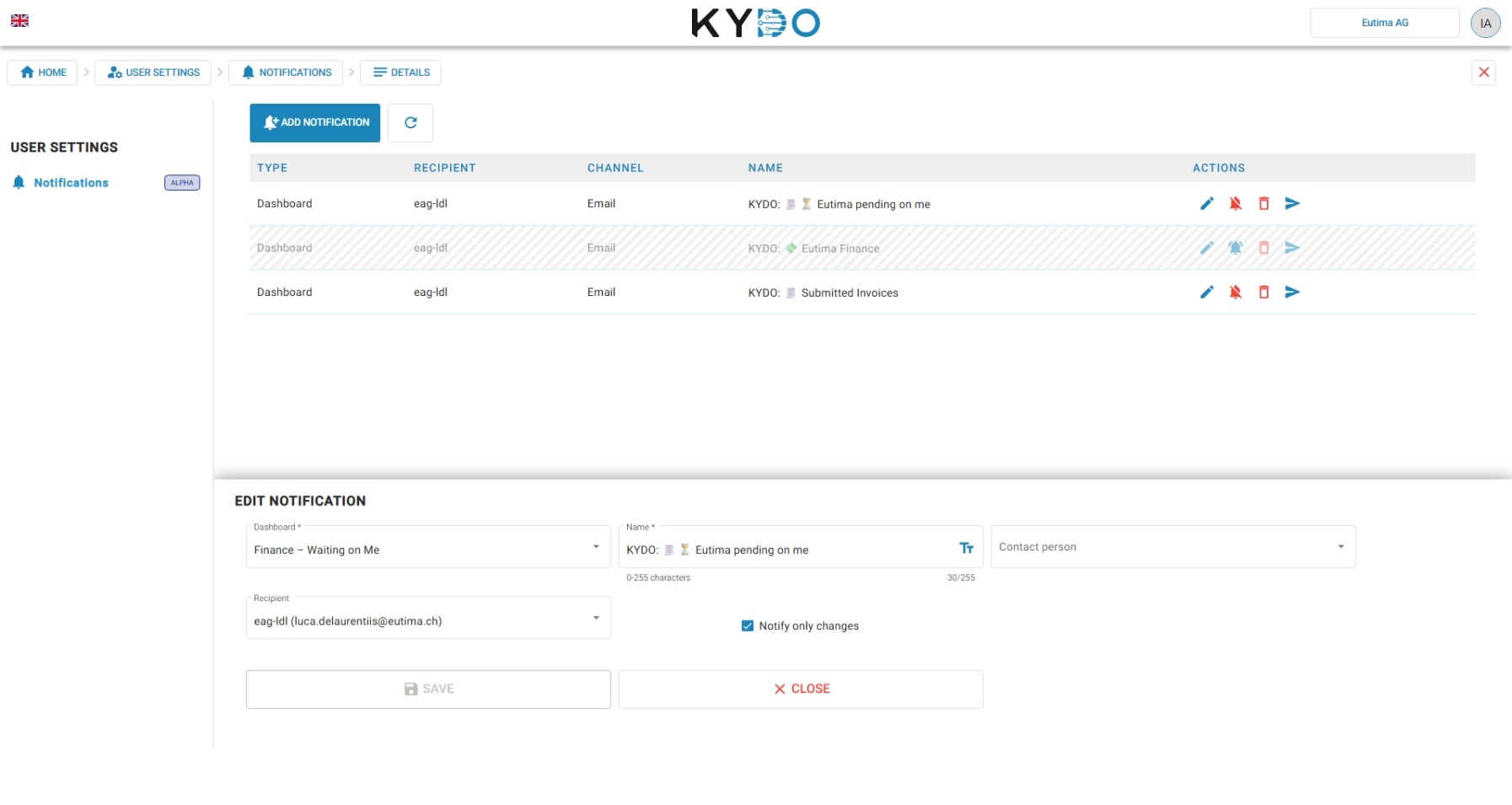Disable the Submitted Invoices notification bell
Image resolution: width=1512 pixels, height=805 pixels.
(x=1235, y=292)
